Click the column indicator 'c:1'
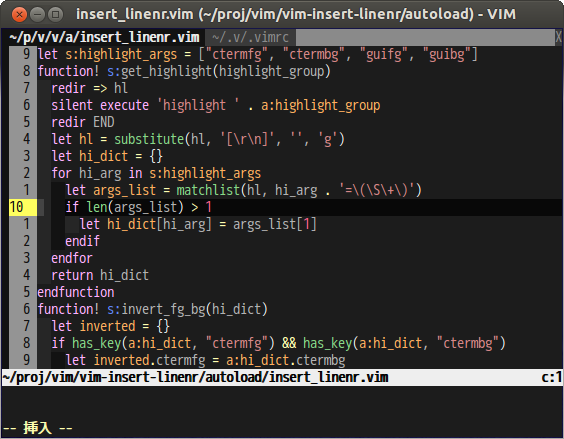 (551, 377)
